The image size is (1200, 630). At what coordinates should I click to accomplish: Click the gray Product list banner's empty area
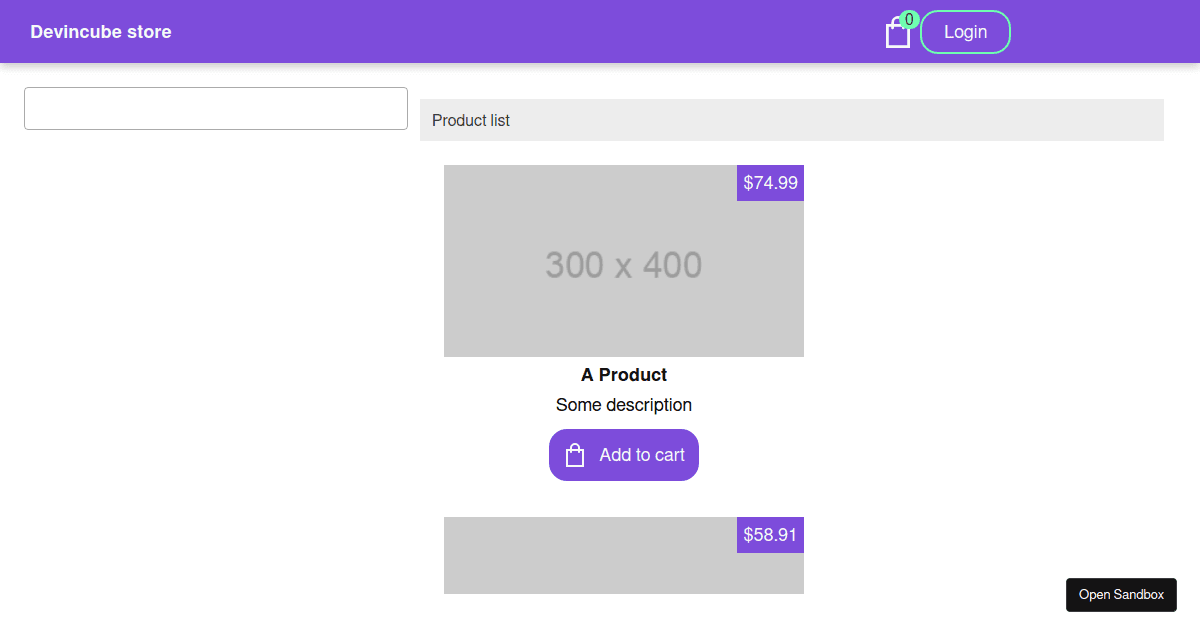click(x=850, y=120)
